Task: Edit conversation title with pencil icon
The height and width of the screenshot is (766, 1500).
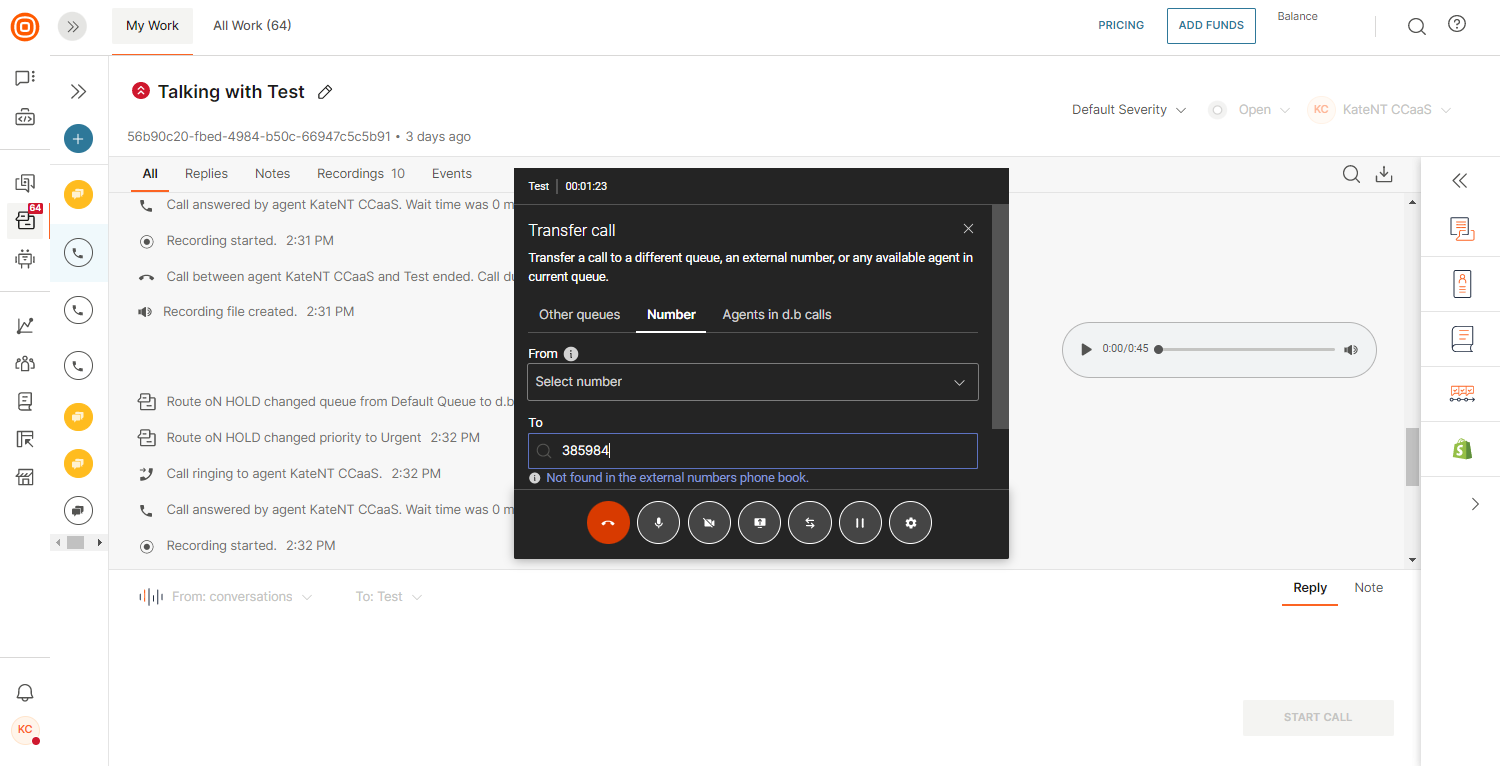Action: click(324, 92)
